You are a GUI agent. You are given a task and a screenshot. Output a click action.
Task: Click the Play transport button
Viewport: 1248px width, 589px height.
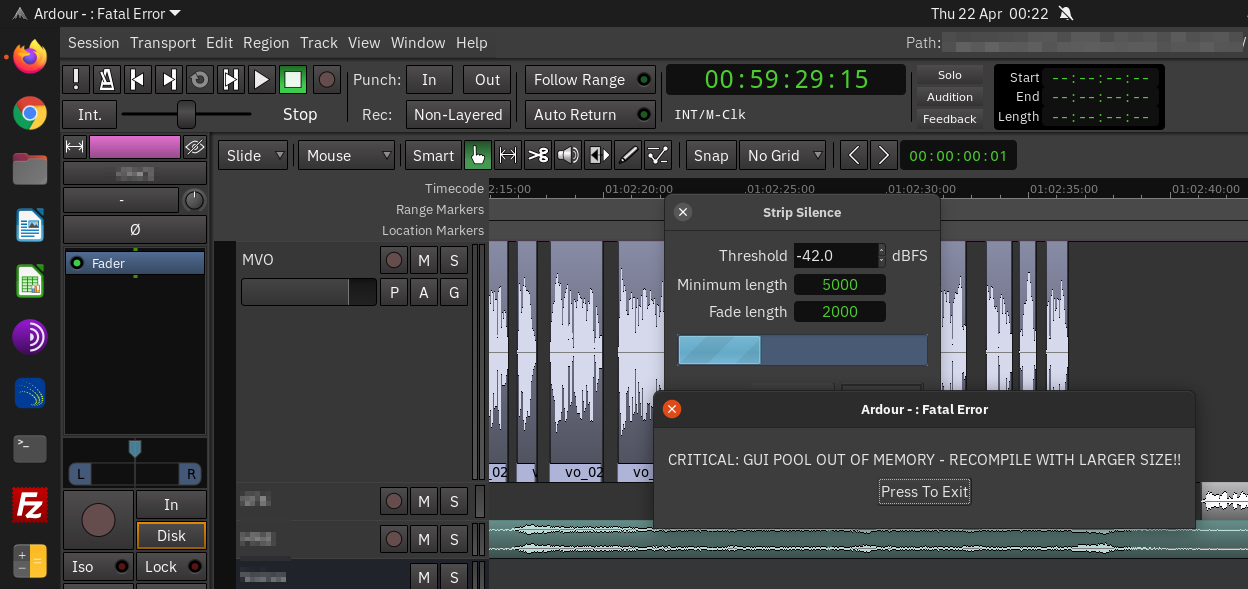(x=261, y=80)
